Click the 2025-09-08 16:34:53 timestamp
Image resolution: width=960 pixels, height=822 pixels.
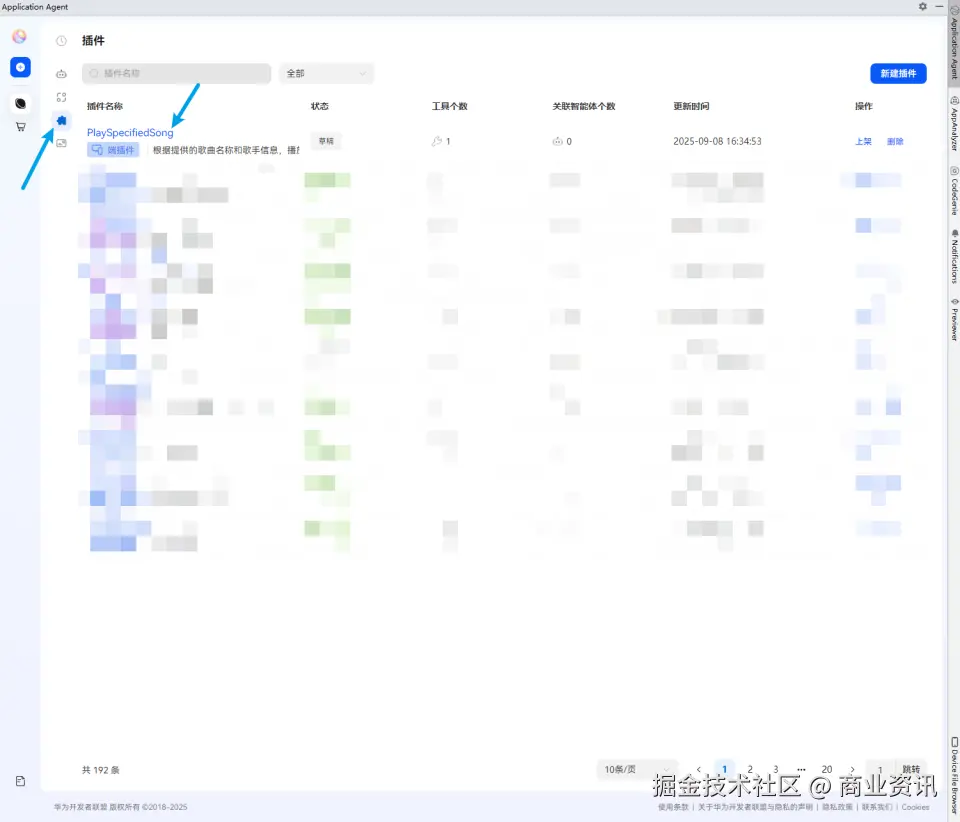(x=717, y=141)
